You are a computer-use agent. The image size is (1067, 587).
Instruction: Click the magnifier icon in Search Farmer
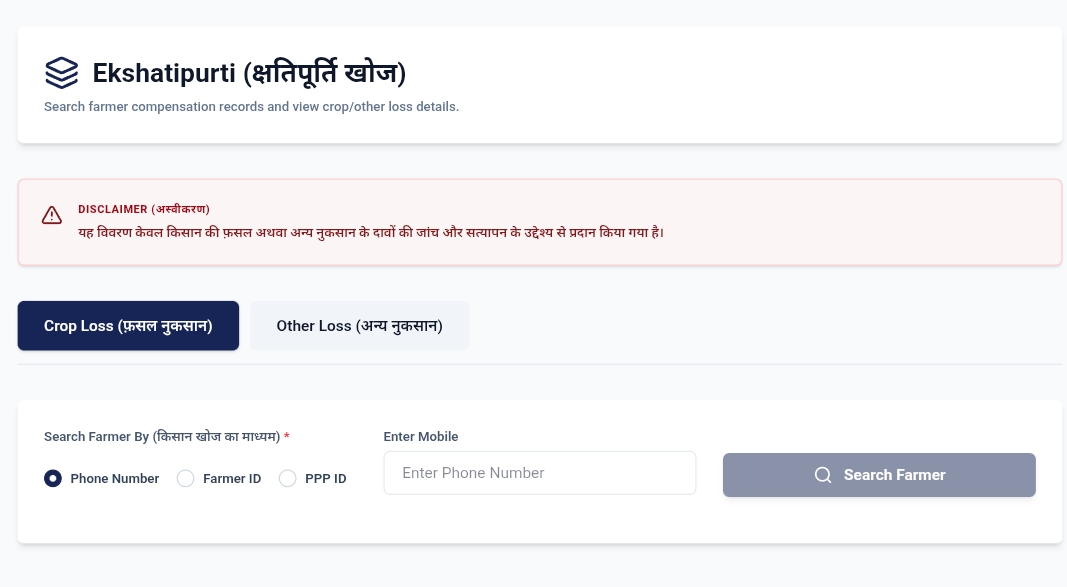point(823,475)
